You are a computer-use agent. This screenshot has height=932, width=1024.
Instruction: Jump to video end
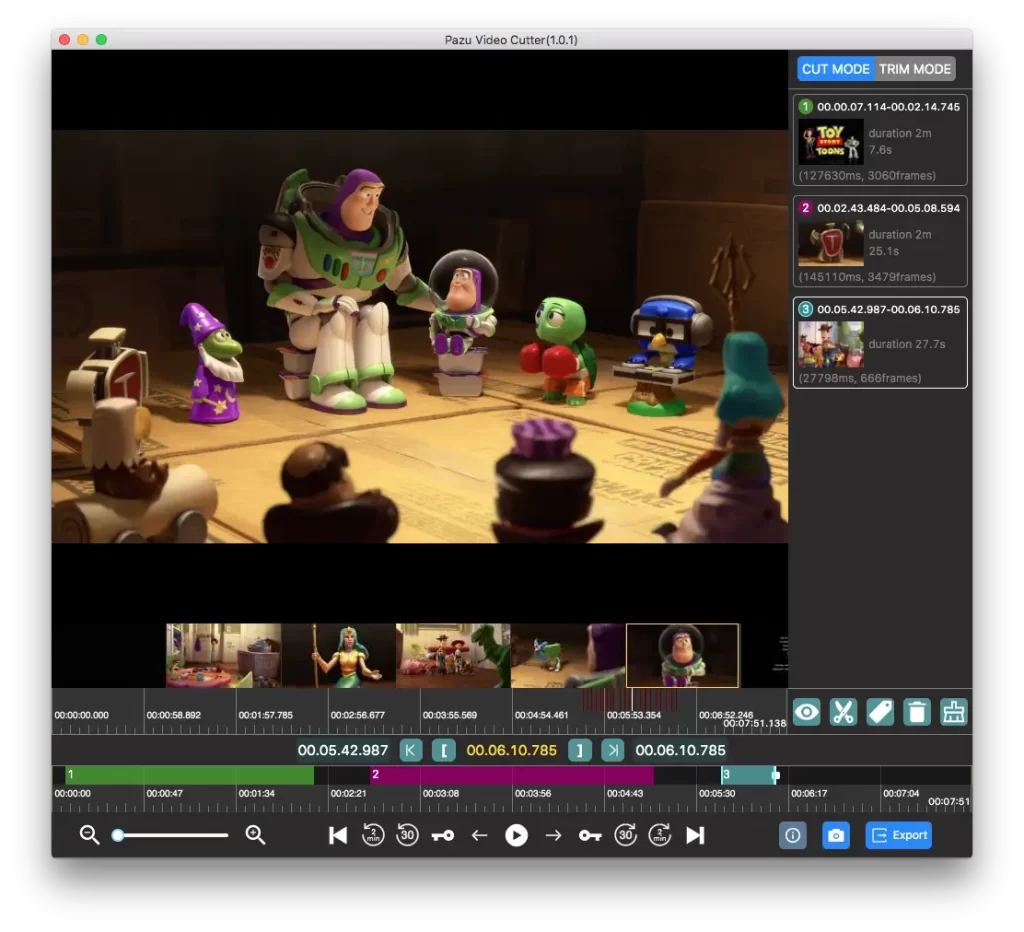[x=695, y=835]
